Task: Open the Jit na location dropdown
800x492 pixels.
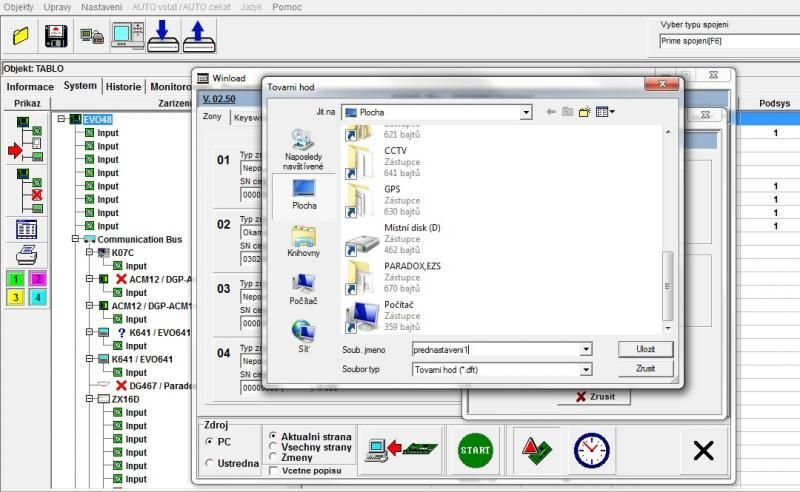Action: coord(525,112)
